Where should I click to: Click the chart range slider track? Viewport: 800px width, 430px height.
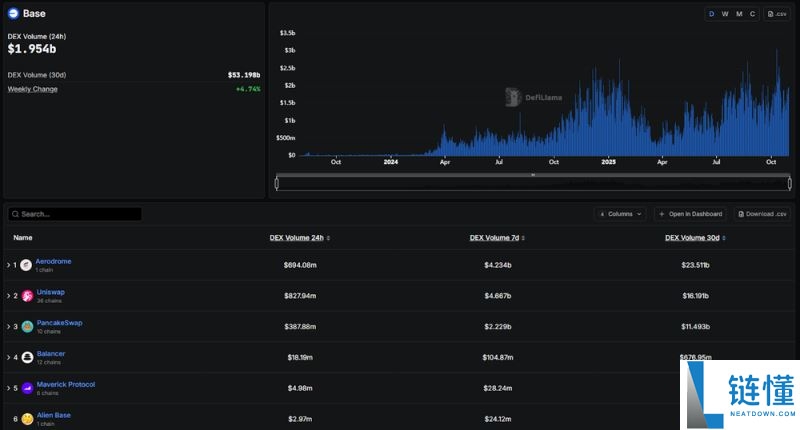click(533, 183)
